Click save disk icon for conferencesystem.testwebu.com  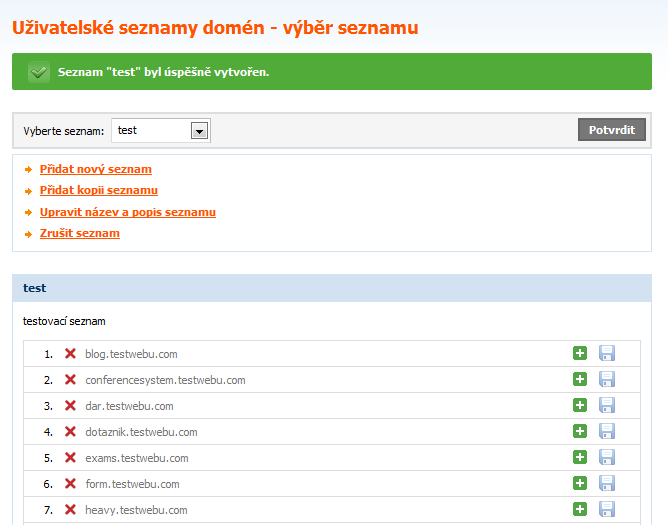click(x=607, y=379)
